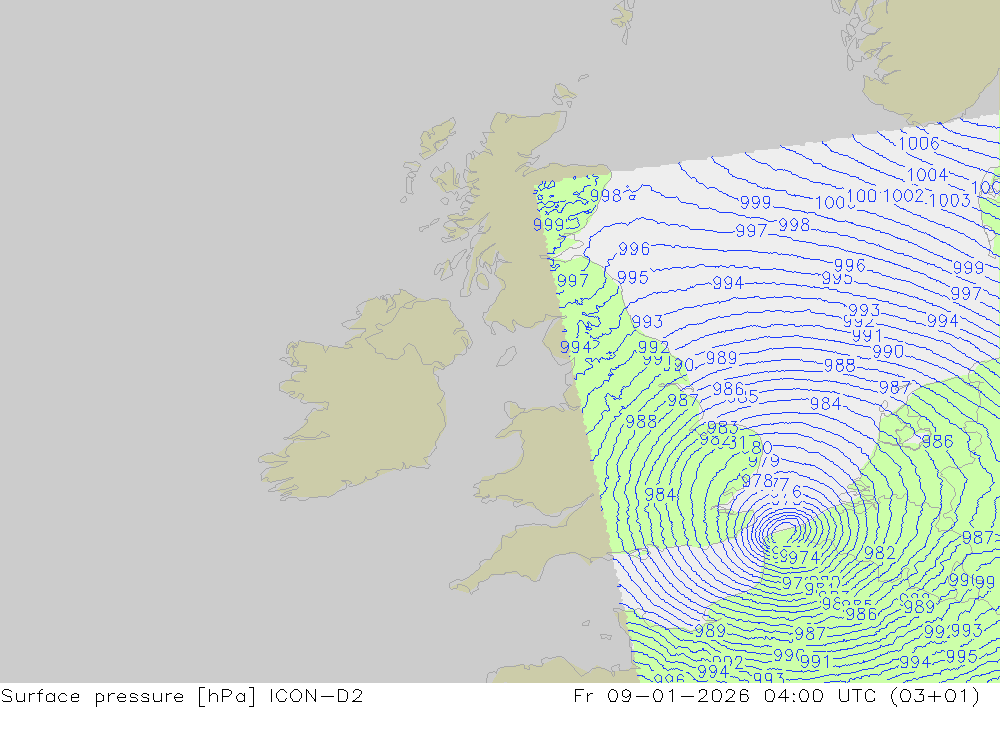Click the 'ICON-D2' model name label
Image resolution: width=1000 pixels, height=733 pixels.
tap(316, 695)
